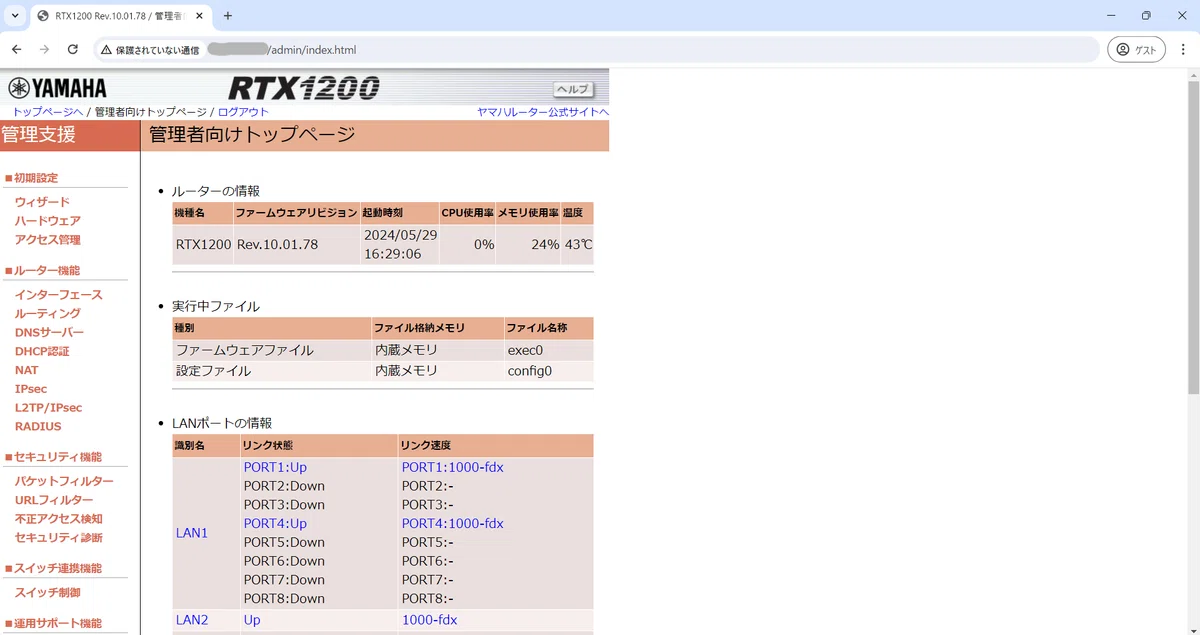Image resolution: width=1200 pixels, height=635 pixels.
Task: Click the 管理支援 sidebar title
Action: [x=38, y=135]
